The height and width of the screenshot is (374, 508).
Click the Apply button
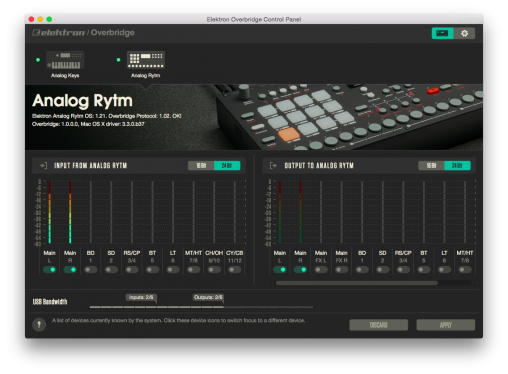pyautogui.click(x=446, y=325)
